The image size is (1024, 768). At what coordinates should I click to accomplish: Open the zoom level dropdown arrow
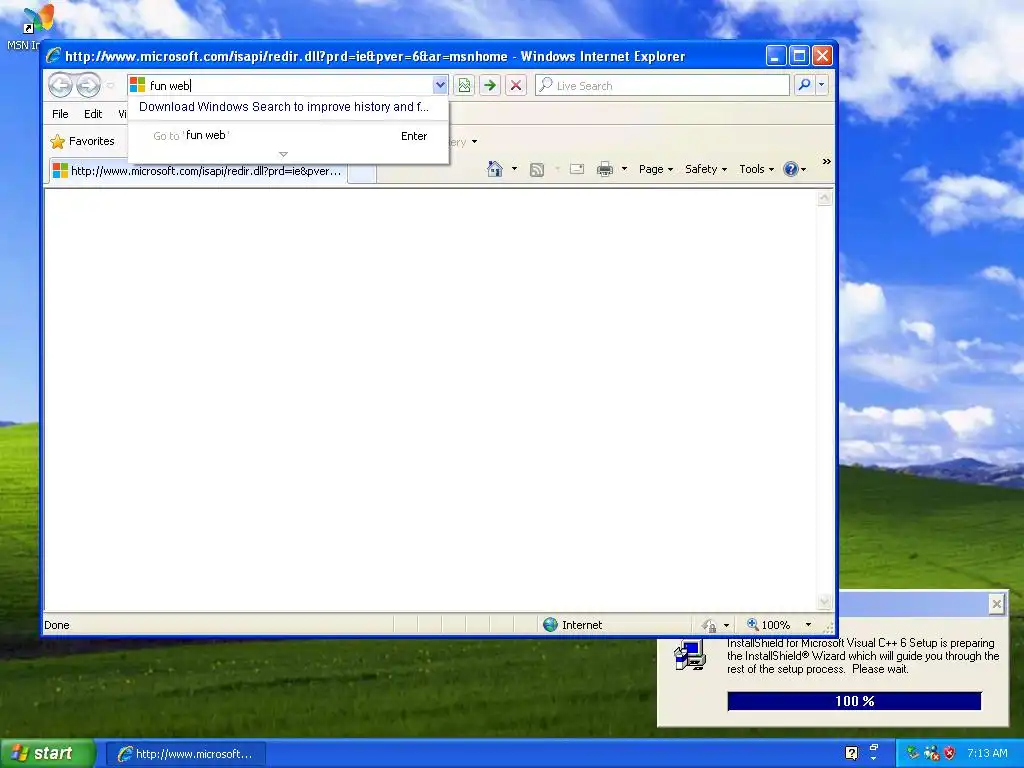tap(808, 625)
